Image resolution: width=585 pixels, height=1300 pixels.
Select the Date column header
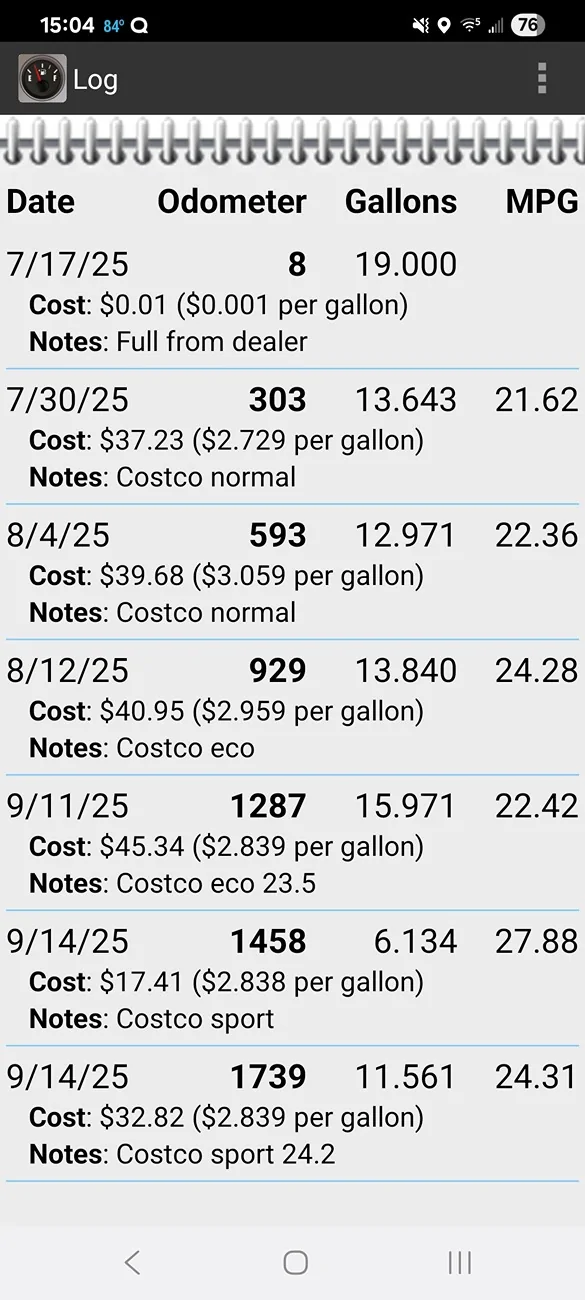coord(40,202)
